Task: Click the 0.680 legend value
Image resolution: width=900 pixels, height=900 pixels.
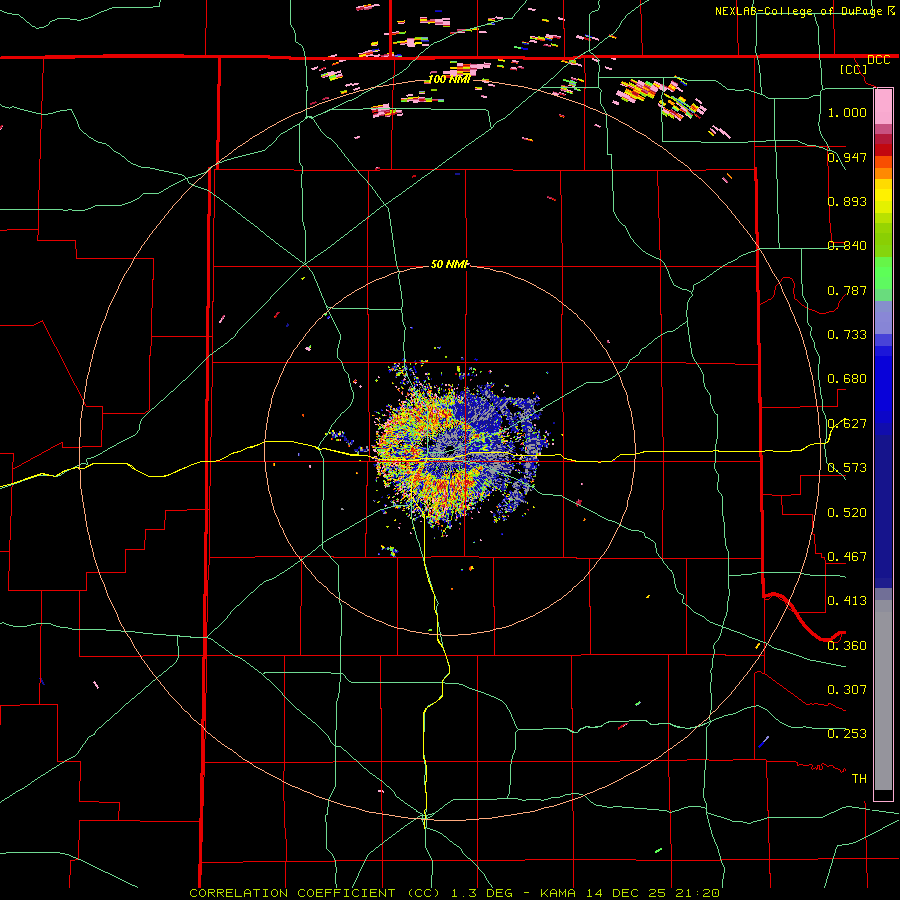Action: click(x=847, y=378)
